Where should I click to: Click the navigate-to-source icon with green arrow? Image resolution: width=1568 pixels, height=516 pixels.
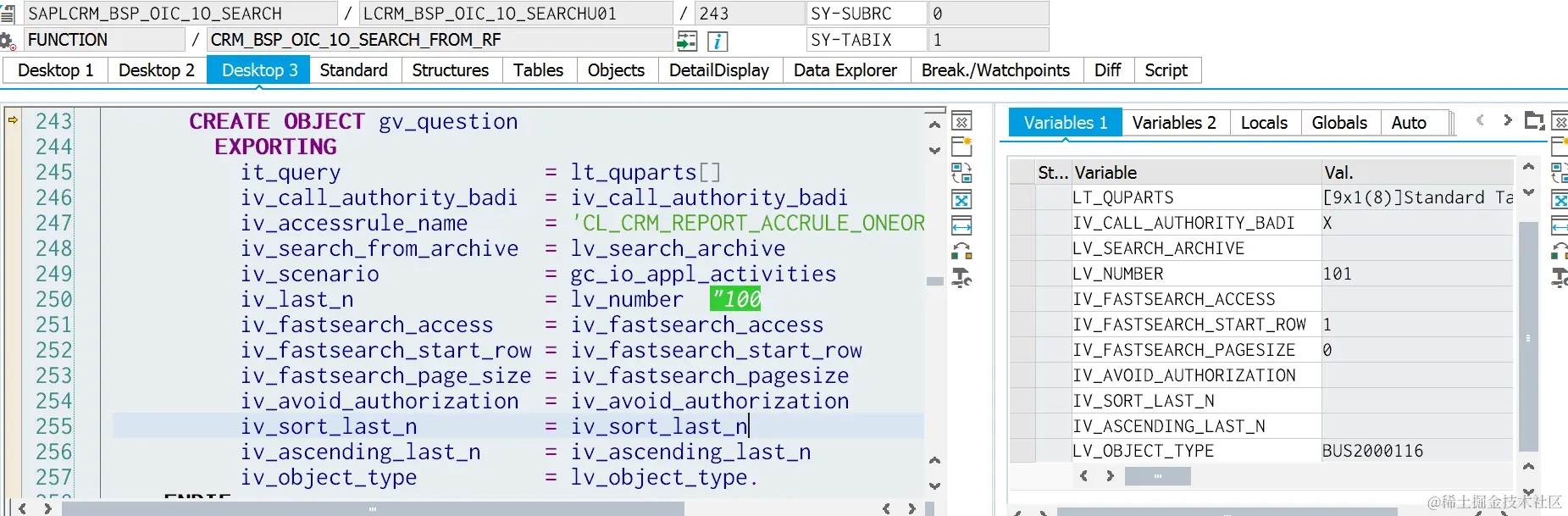[687, 41]
